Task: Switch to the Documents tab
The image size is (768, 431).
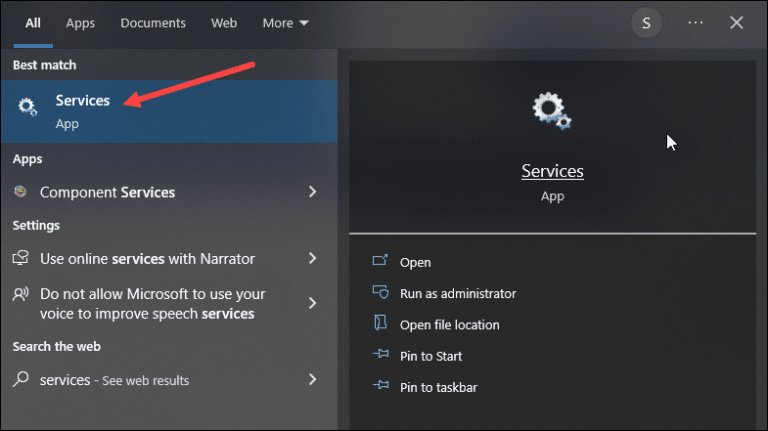Action: click(x=153, y=23)
